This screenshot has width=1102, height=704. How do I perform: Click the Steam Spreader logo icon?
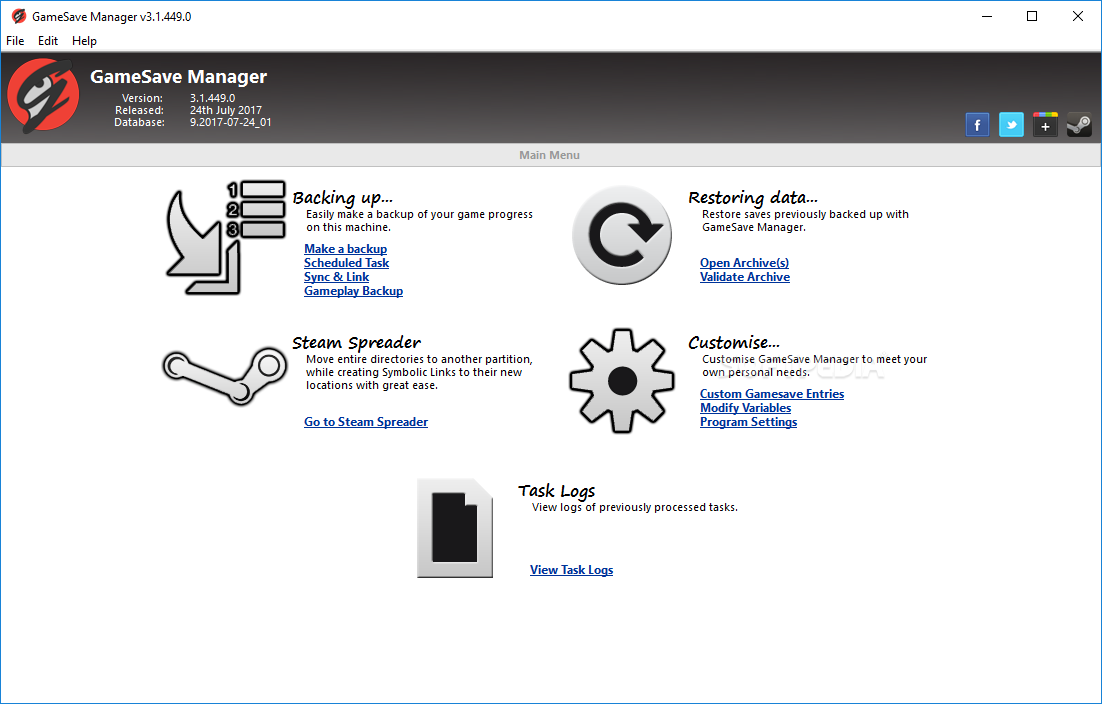(224, 374)
